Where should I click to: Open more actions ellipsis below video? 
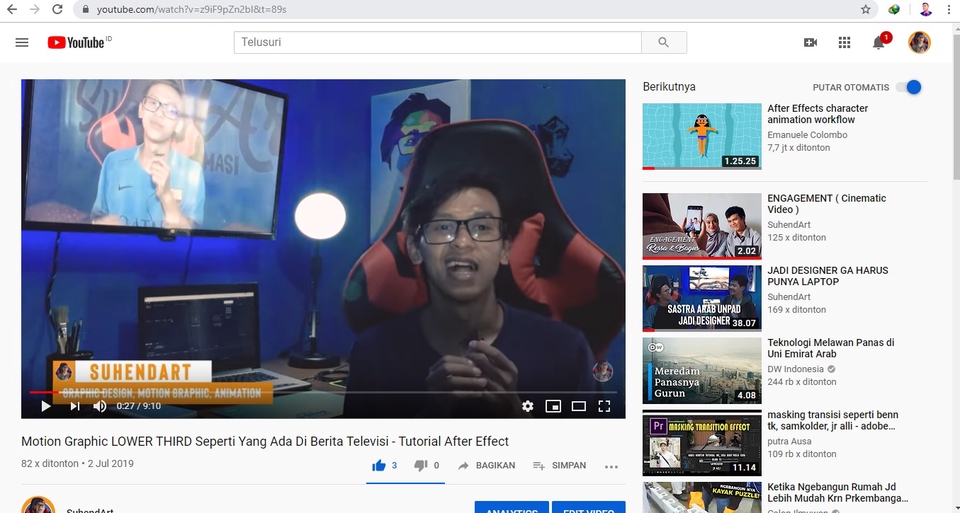(611, 466)
